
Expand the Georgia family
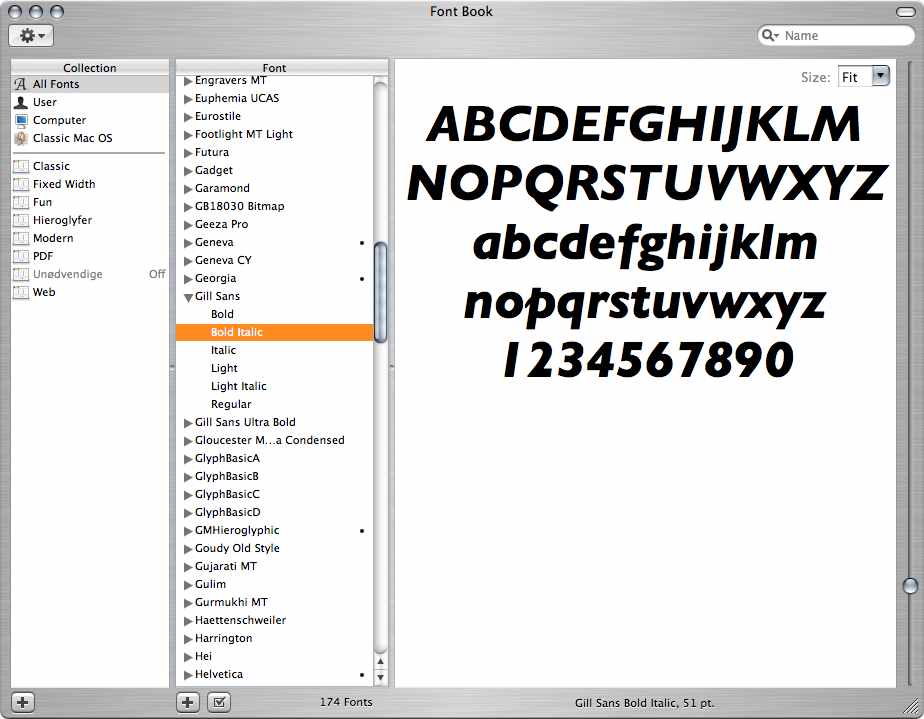(x=188, y=279)
